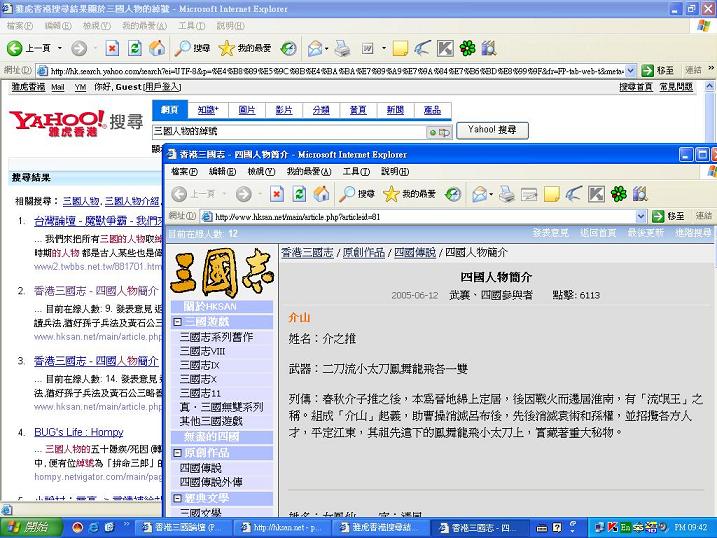Click Refresh icon in Yahoo search window toolbar
The height and width of the screenshot is (538, 717).
[x=134, y=48]
